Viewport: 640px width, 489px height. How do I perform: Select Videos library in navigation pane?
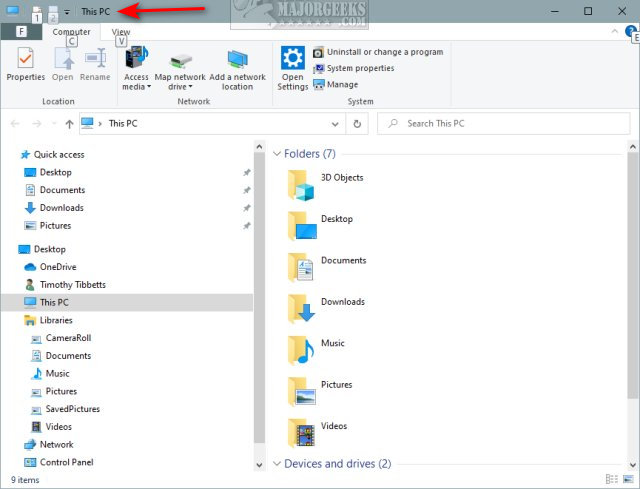click(58, 427)
